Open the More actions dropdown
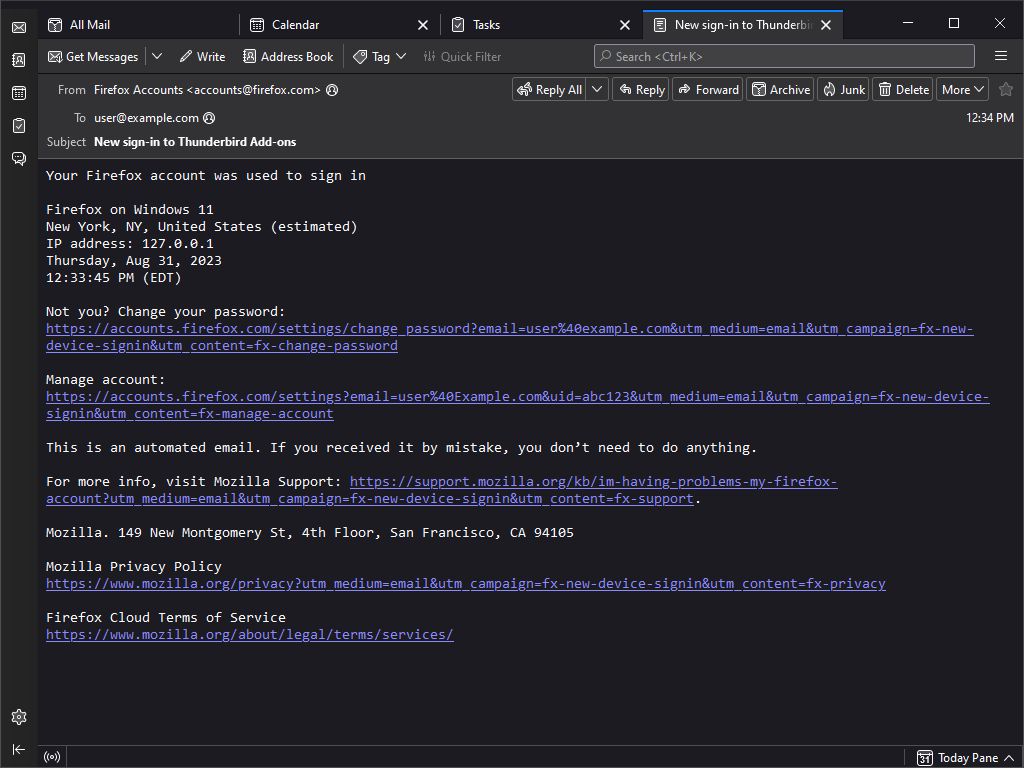Image resolution: width=1024 pixels, height=768 pixels. (x=963, y=89)
